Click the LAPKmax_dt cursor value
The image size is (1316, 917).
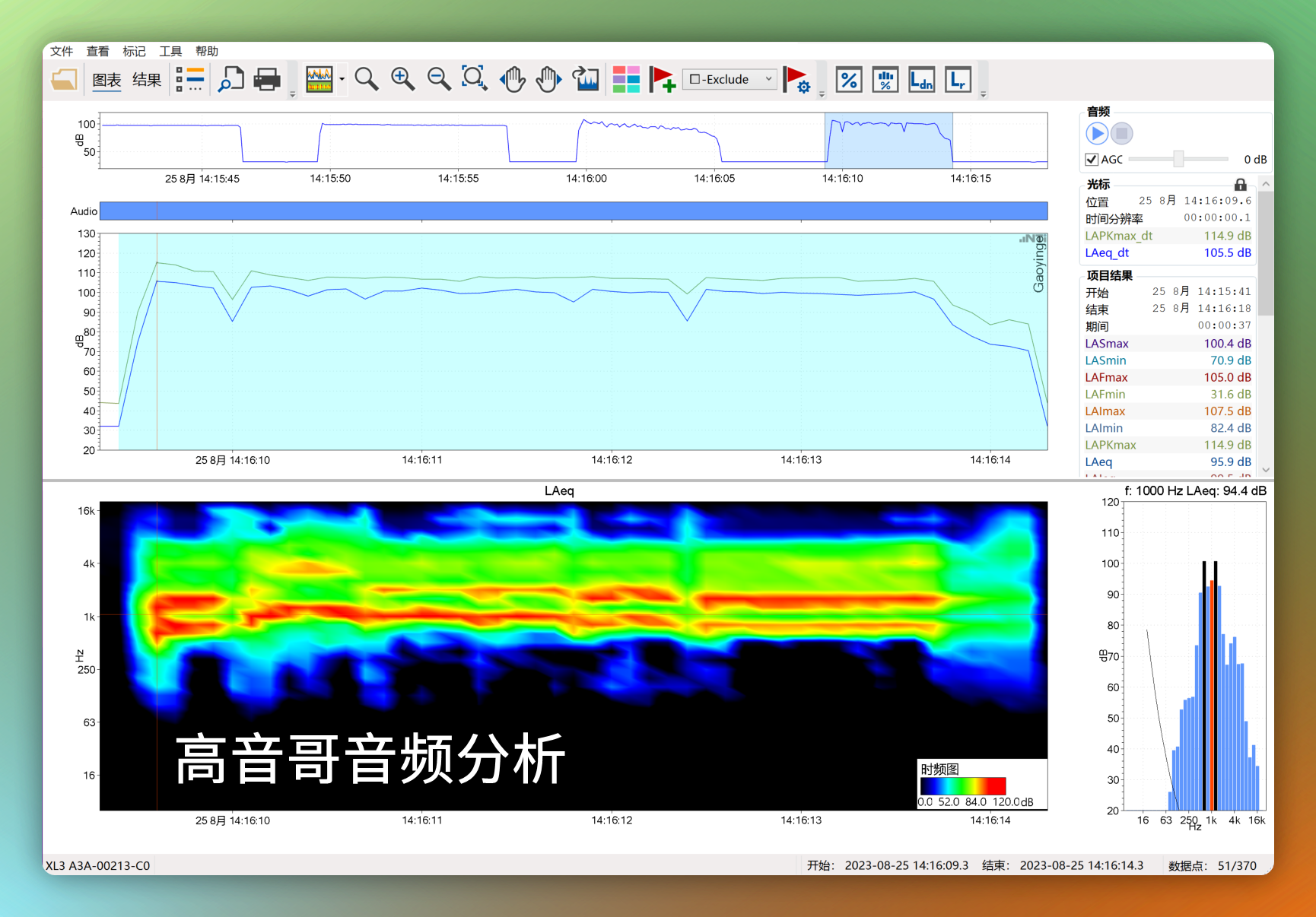pos(1227,236)
